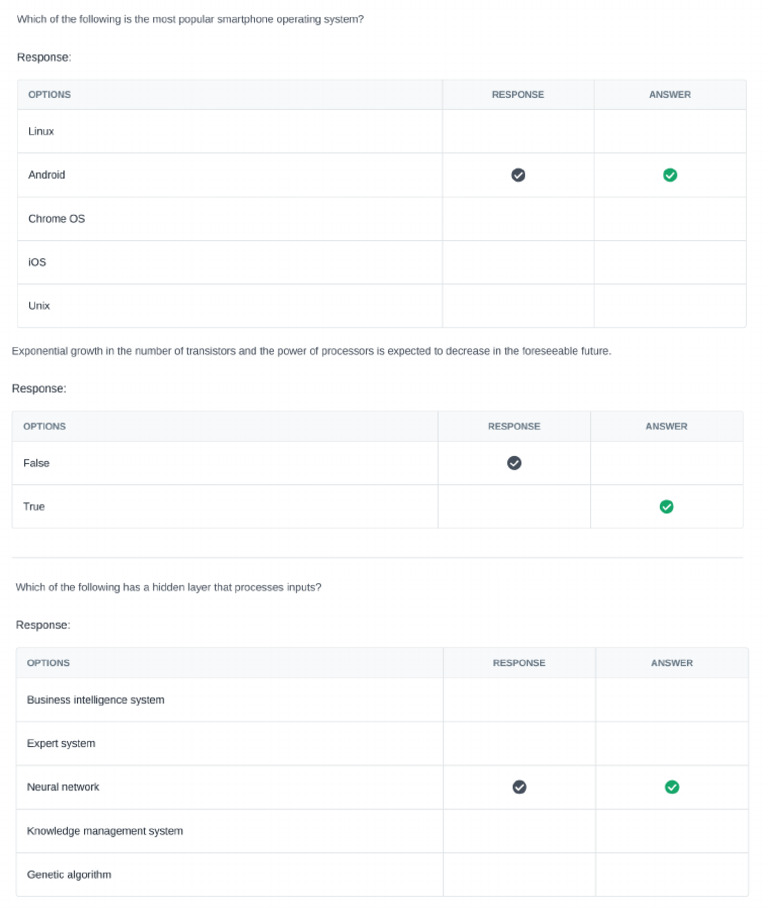Screen dimensions: 768x908
Task: Select the Genetic algorithm option
Action: tap(69, 875)
